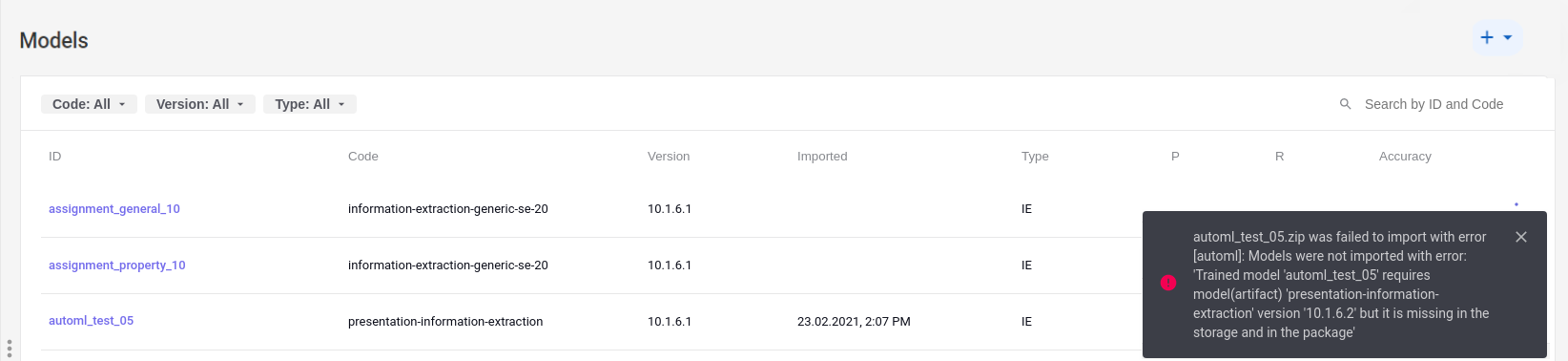Sort by the Accuracy column header
Viewport: 1568px width, 361px height.
point(1405,157)
